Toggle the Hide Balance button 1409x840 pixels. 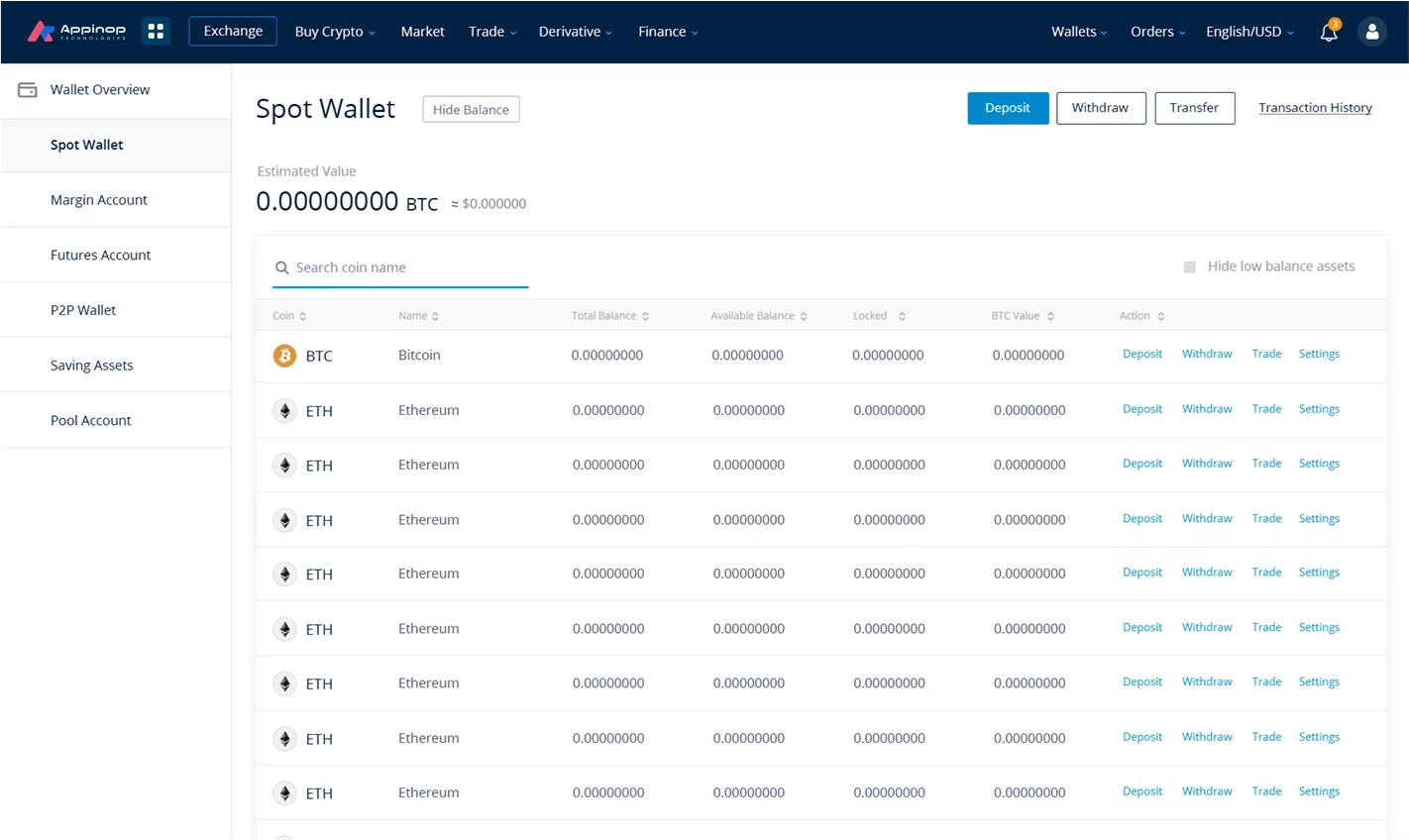pyautogui.click(x=471, y=109)
